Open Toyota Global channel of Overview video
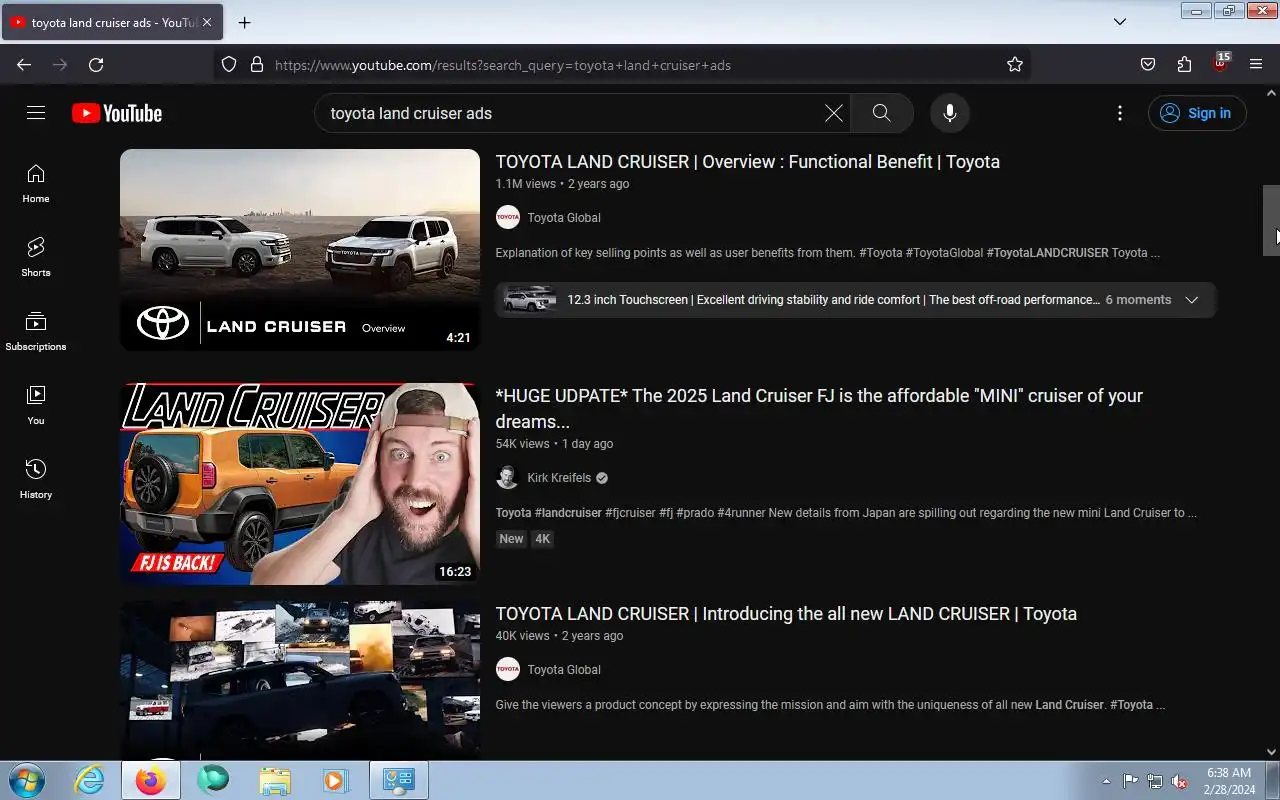 tap(564, 218)
